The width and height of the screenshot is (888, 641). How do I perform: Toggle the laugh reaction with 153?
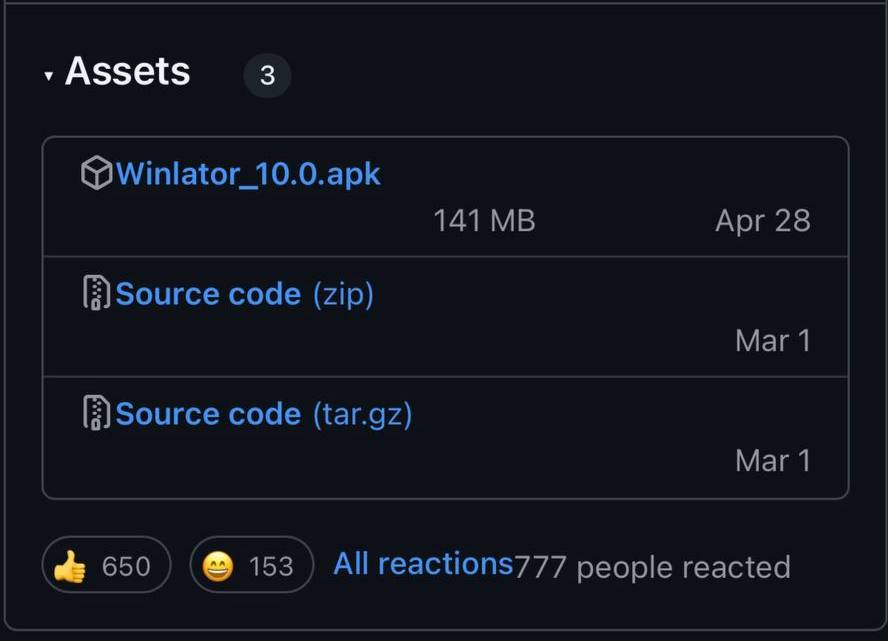coord(251,565)
